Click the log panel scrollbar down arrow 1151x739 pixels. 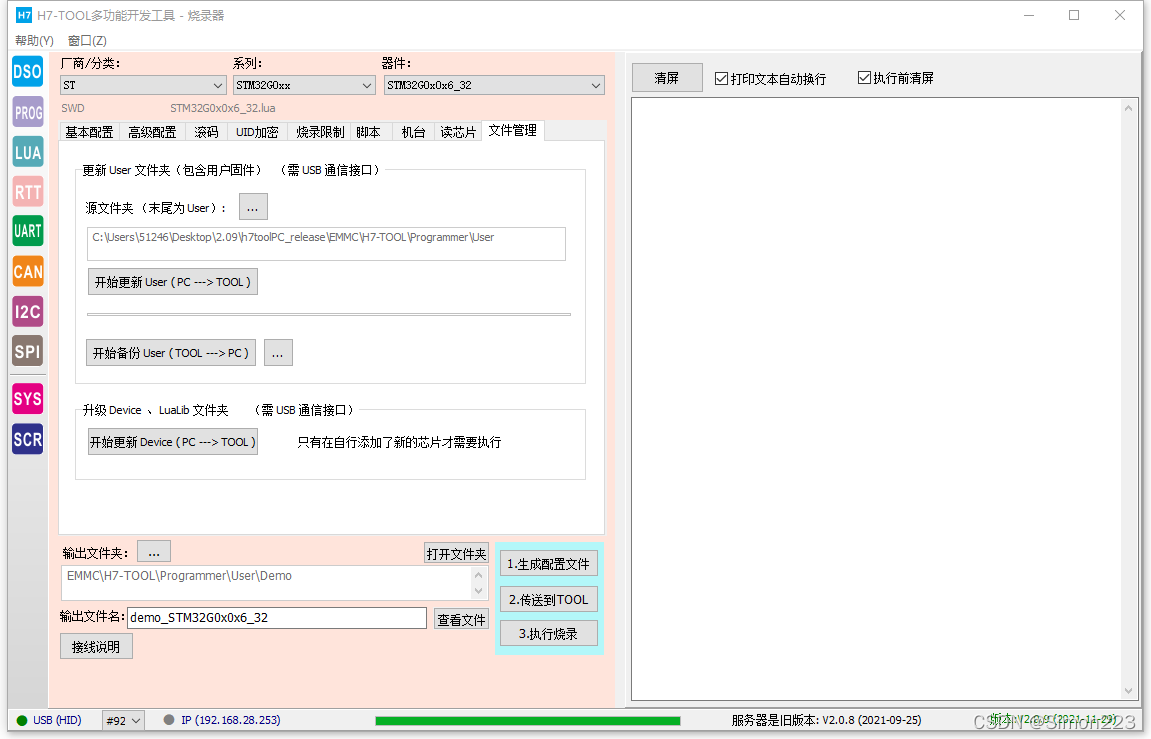tap(1128, 691)
